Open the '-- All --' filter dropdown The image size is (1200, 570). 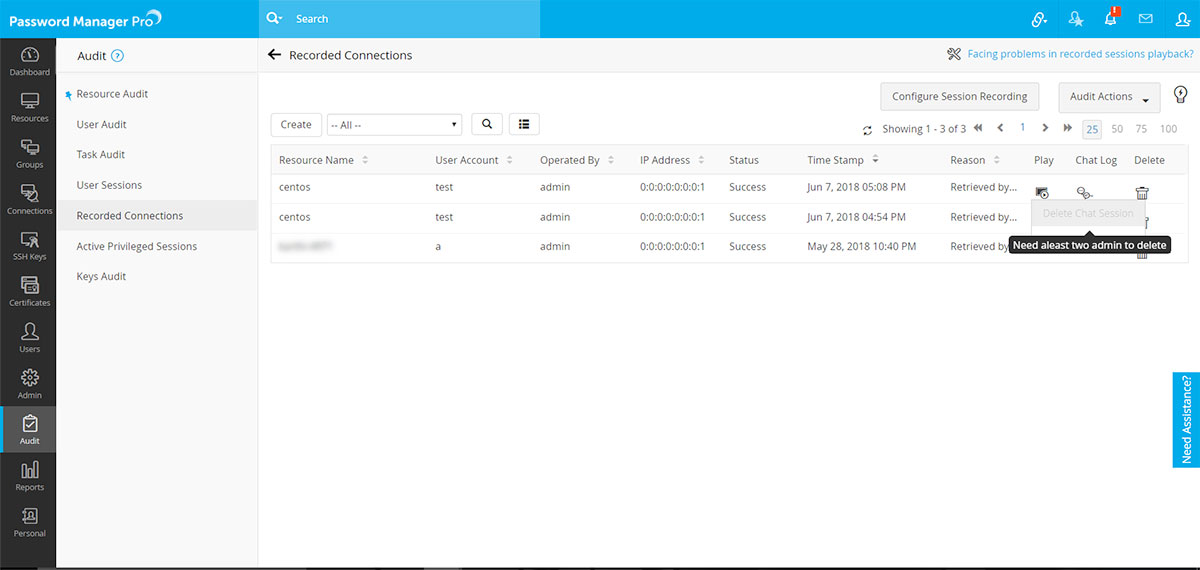[x=394, y=125]
